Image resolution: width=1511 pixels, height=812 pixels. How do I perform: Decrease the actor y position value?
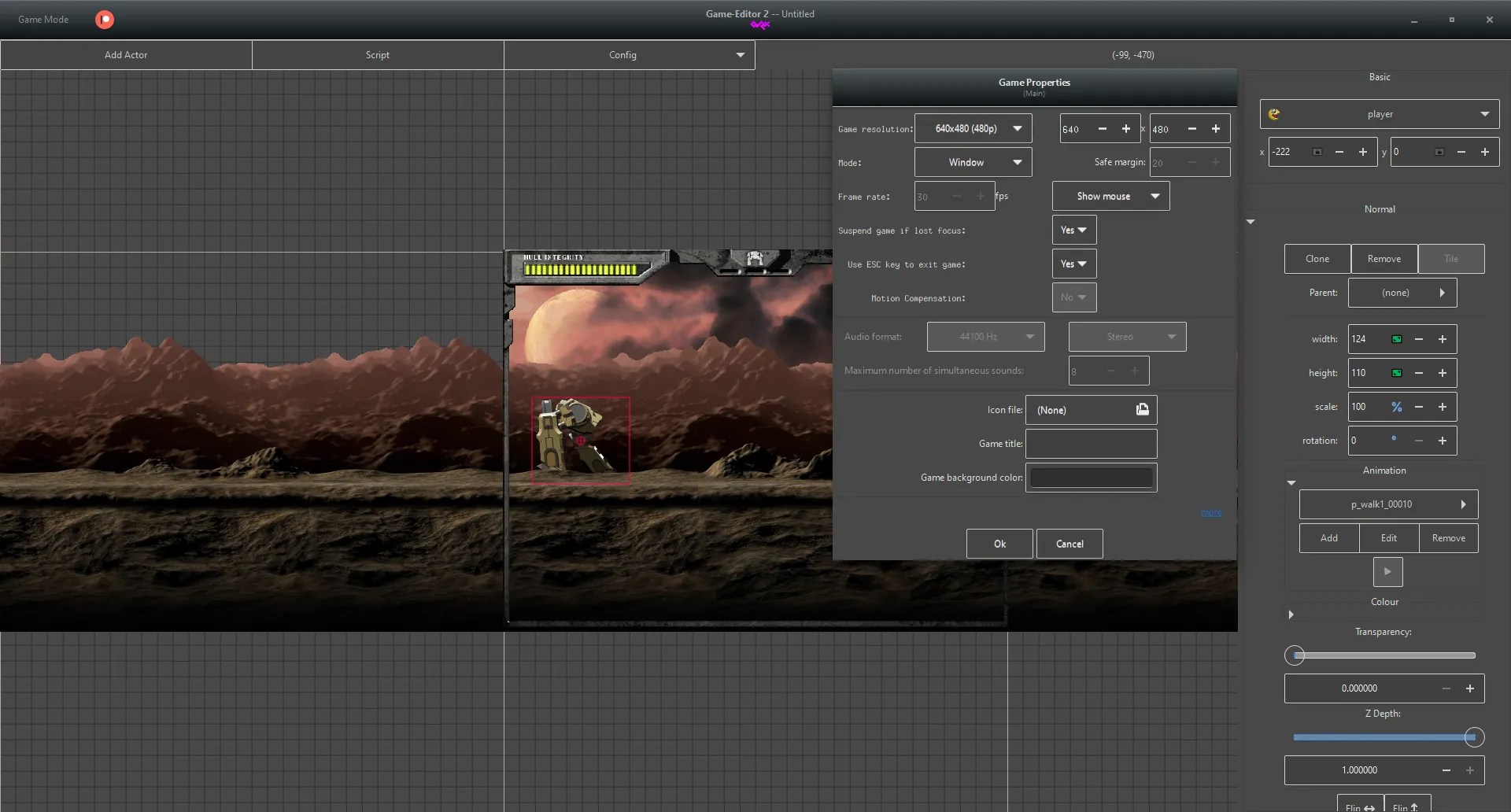pos(1461,152)
